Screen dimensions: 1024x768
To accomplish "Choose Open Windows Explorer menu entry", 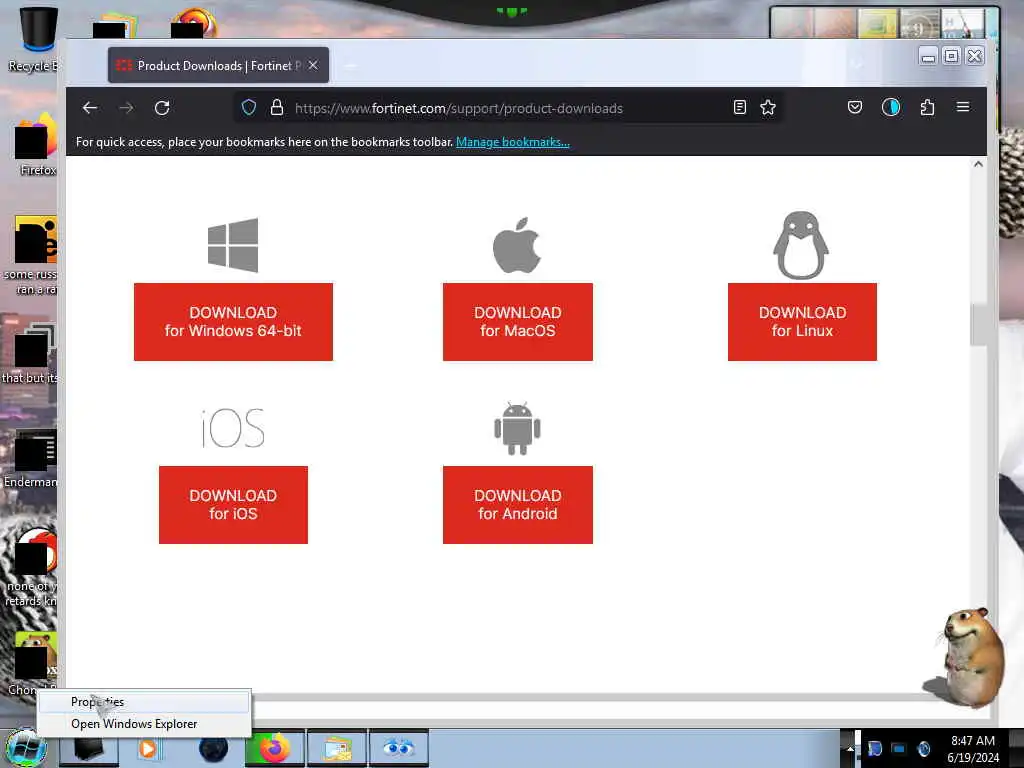I will point(144,724).
